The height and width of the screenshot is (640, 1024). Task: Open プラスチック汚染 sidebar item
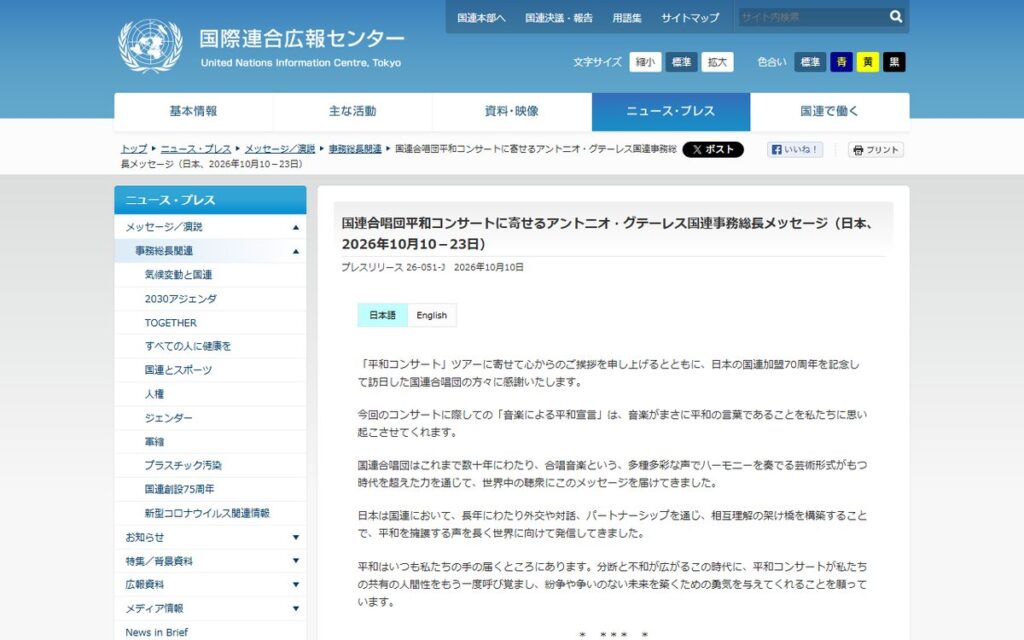tap(210, 466)
